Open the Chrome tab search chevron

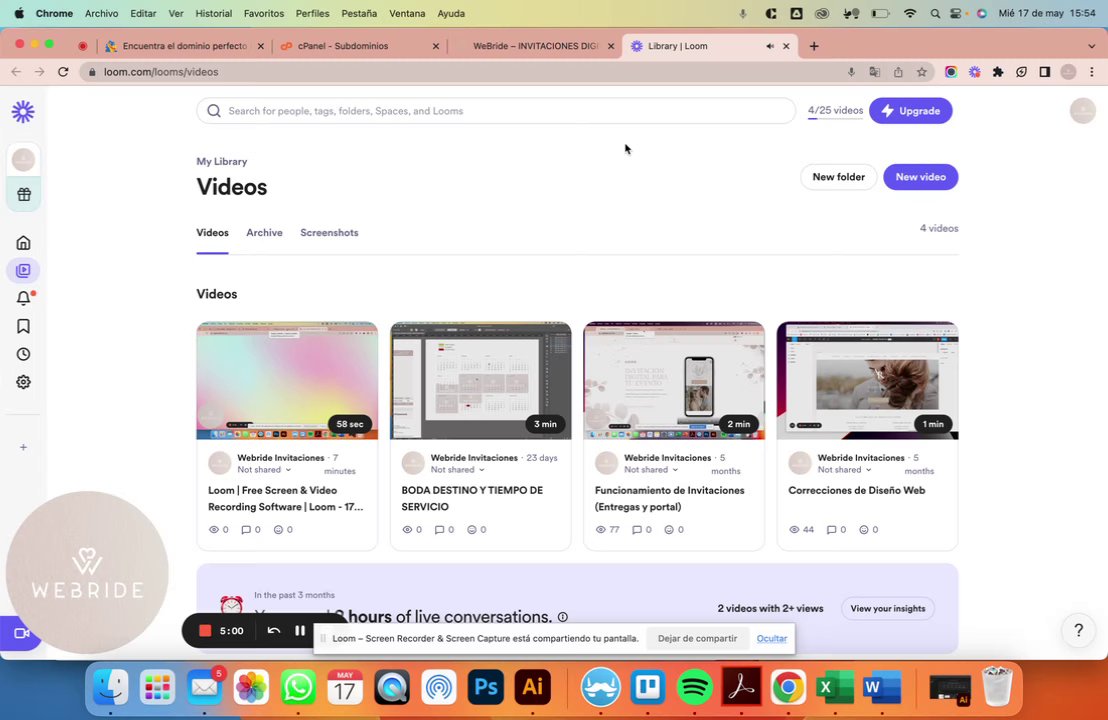pyautogui.click(x=1092, y=46)
